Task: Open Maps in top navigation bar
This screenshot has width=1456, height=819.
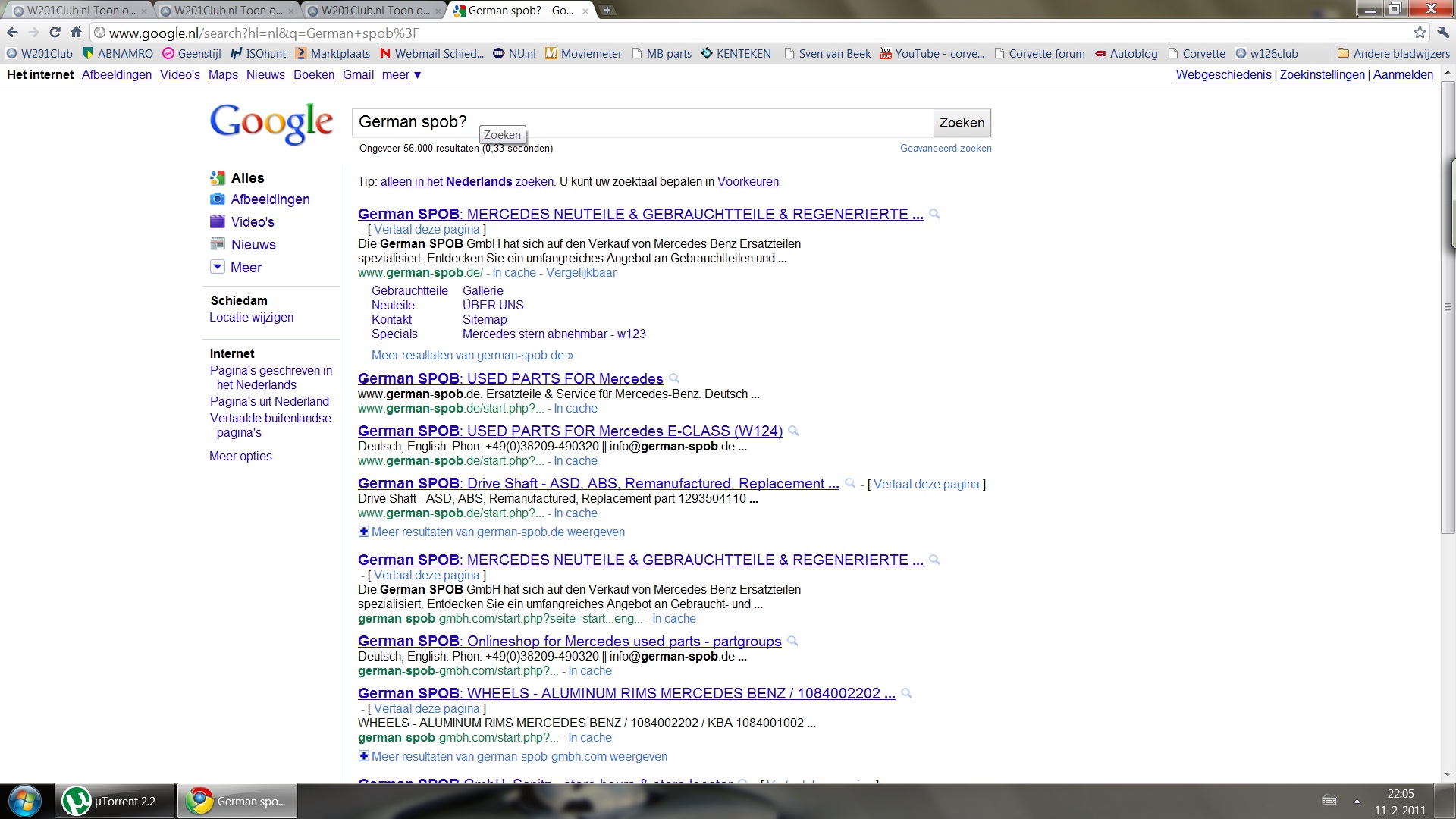Action: pyautogui.click(x=223, y=74)
